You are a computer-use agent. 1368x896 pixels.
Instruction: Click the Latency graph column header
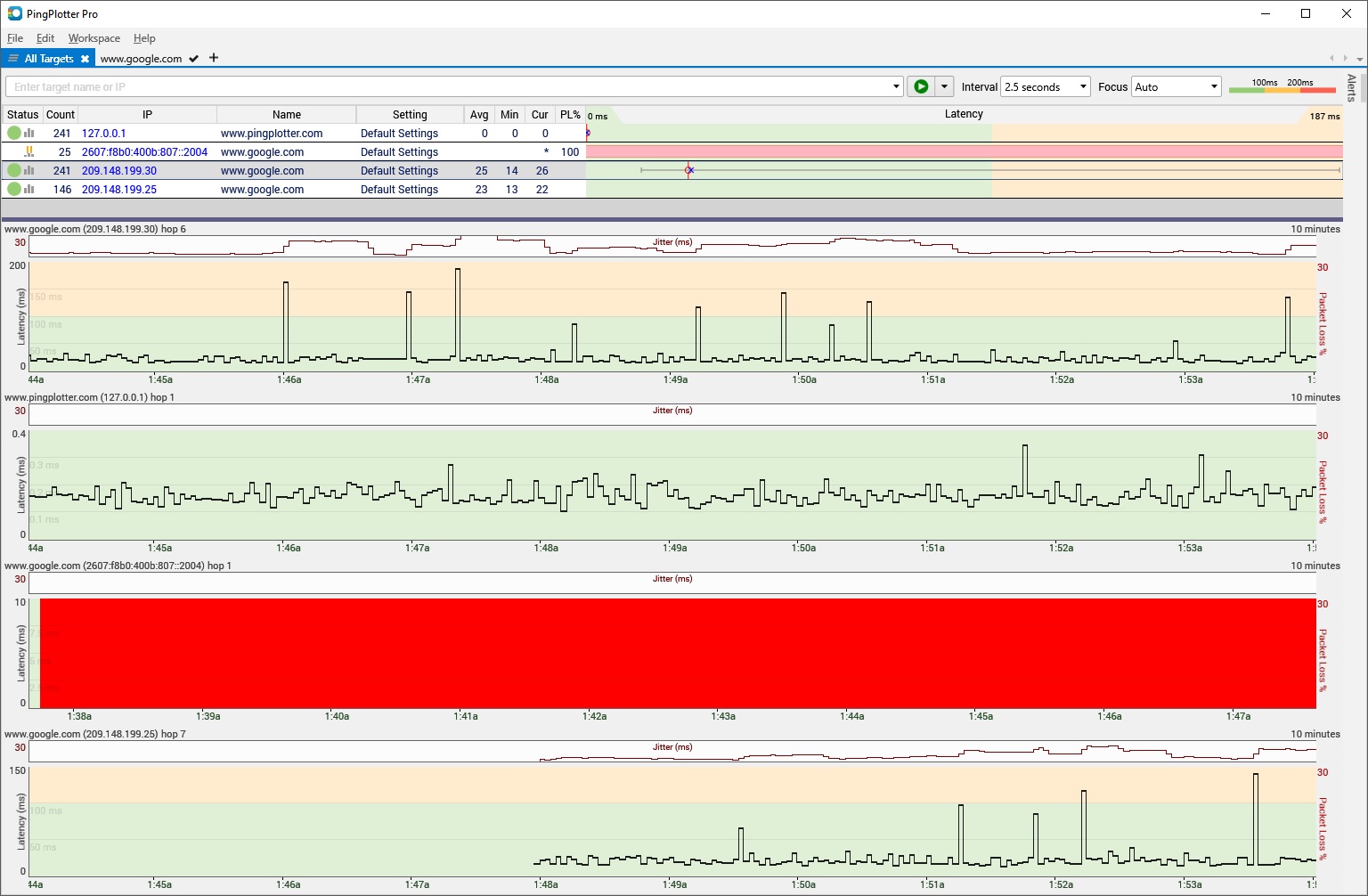tap(964, 114)
